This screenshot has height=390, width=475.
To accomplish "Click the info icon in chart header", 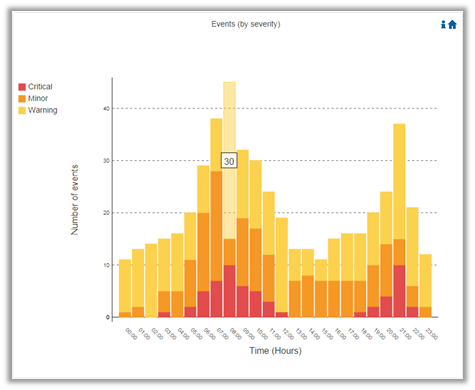I will coord(443,24).
